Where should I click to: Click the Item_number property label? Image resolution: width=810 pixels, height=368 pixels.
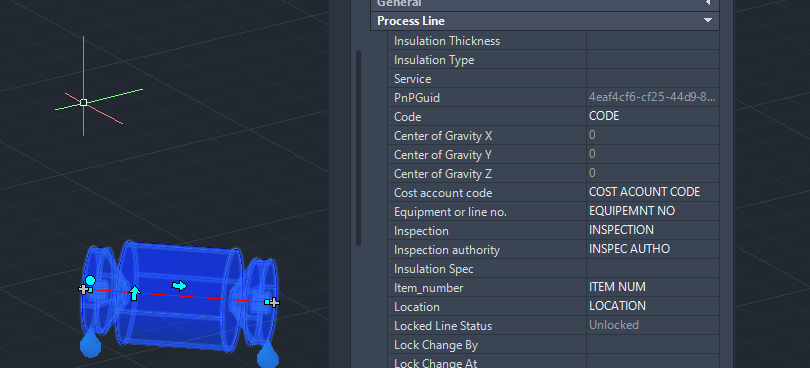pyautogui.click(x=428, y=288)
